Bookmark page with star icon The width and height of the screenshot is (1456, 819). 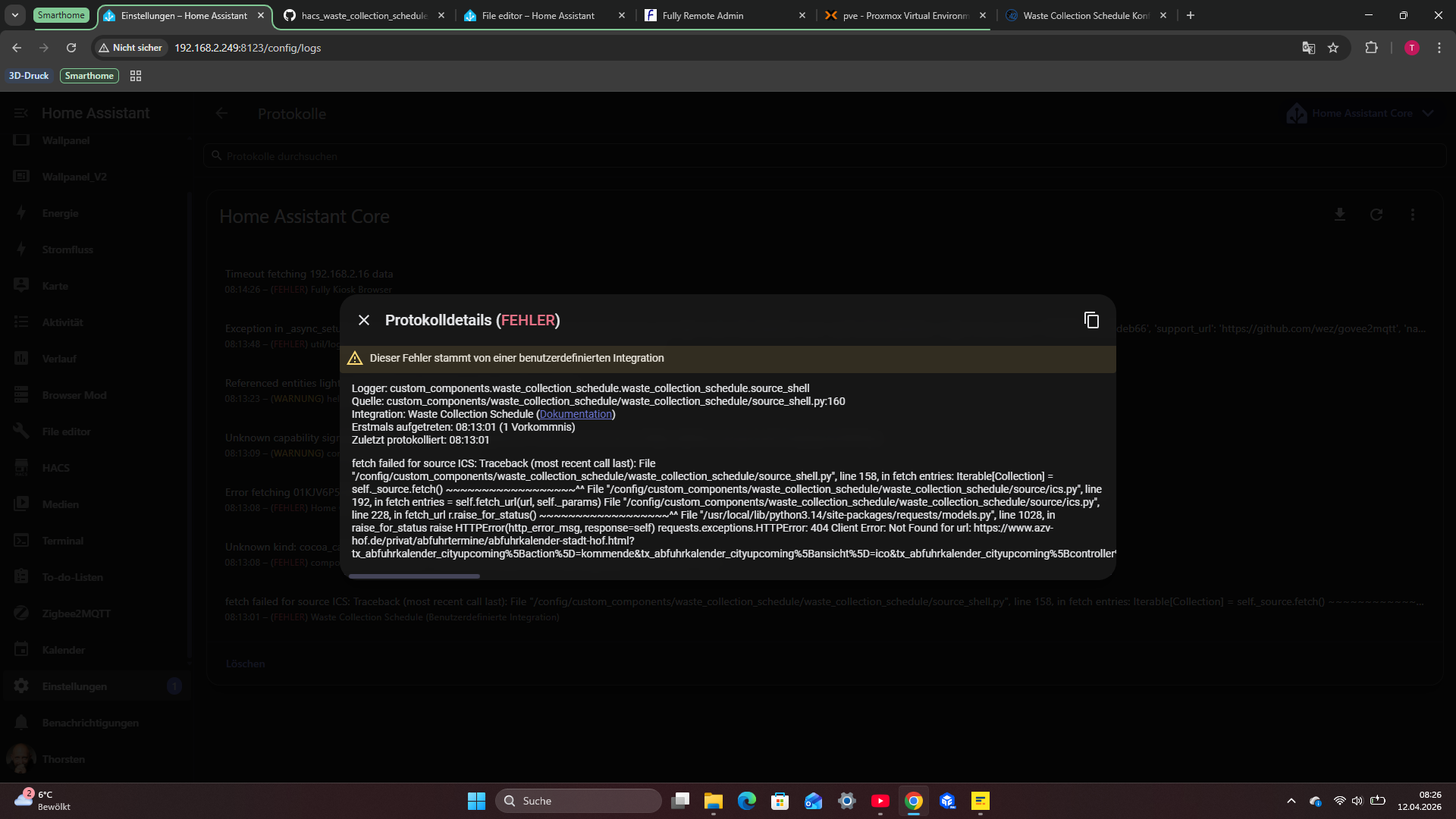(1333, 48)
